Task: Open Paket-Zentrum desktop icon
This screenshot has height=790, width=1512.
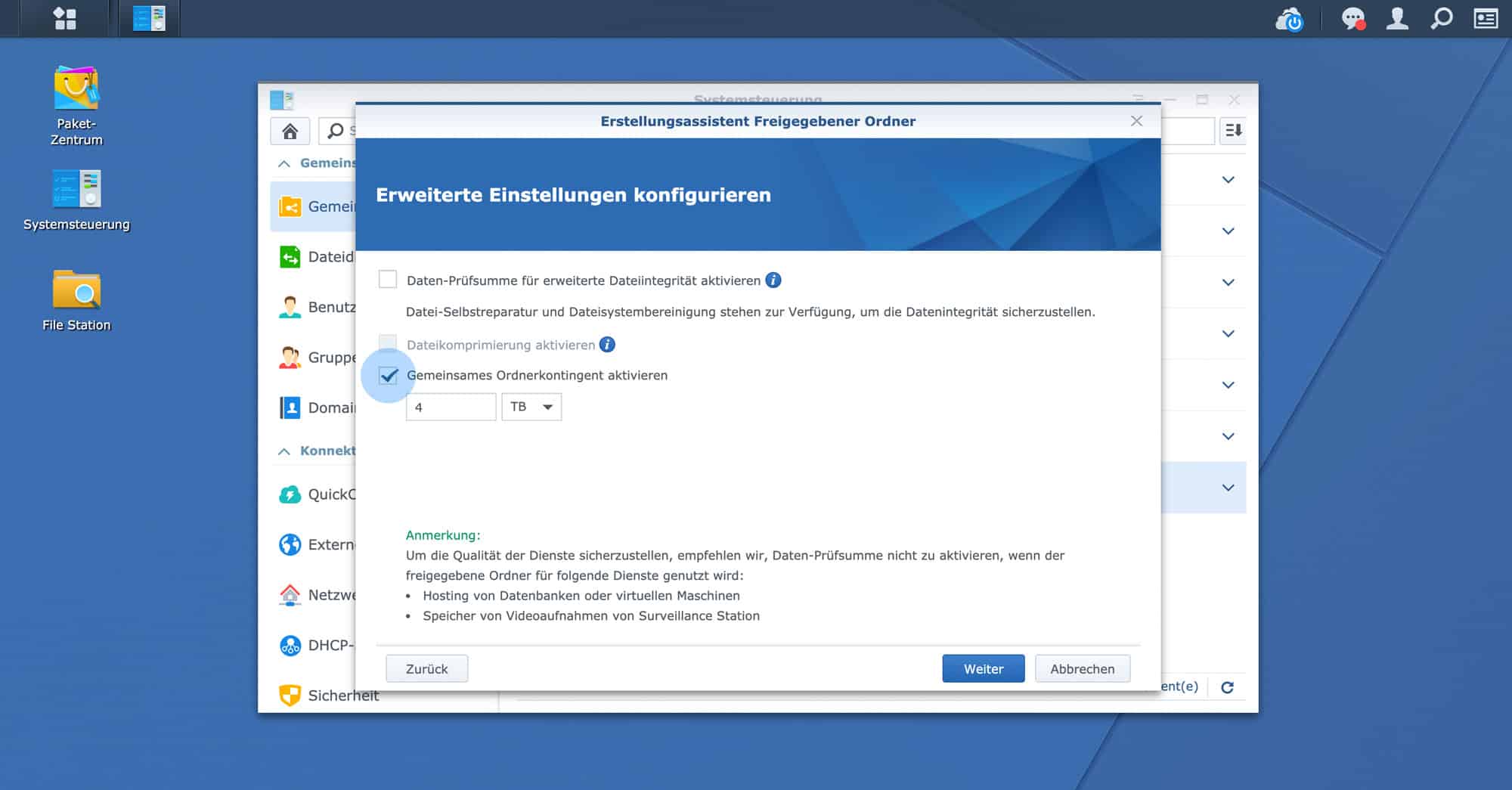Action: tap(76, 106)
